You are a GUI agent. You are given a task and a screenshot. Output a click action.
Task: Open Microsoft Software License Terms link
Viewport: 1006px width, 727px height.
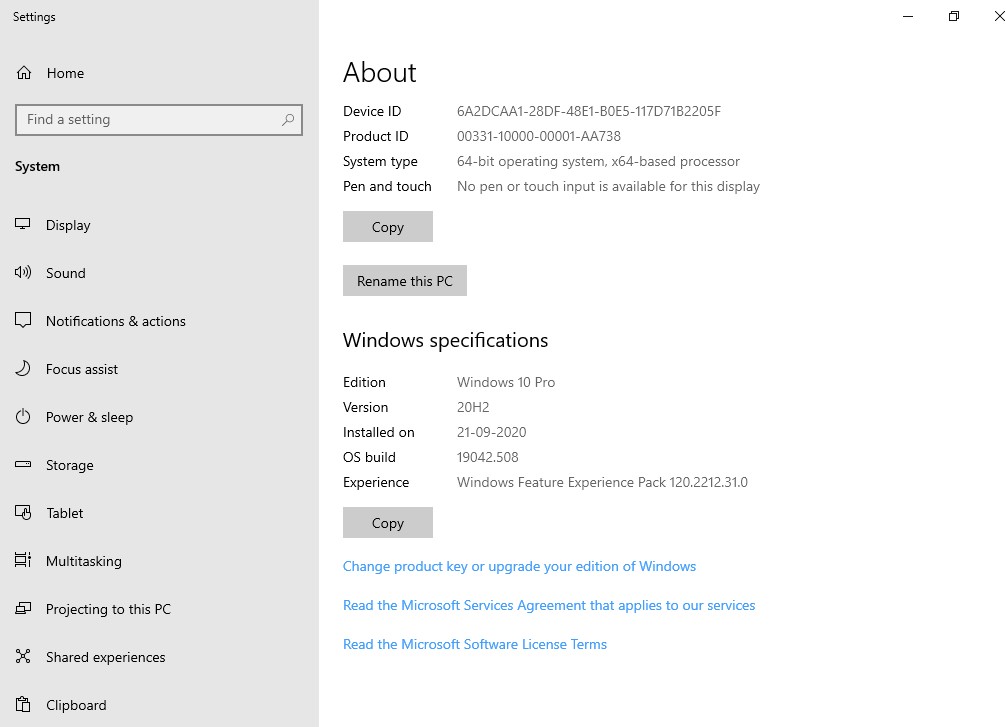coord(475,644)
